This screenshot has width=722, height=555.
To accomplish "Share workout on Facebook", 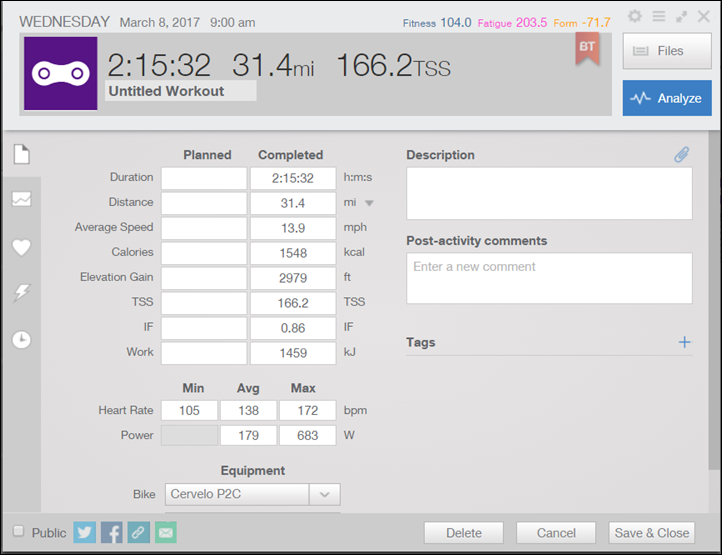I will [x=112, y=532].
